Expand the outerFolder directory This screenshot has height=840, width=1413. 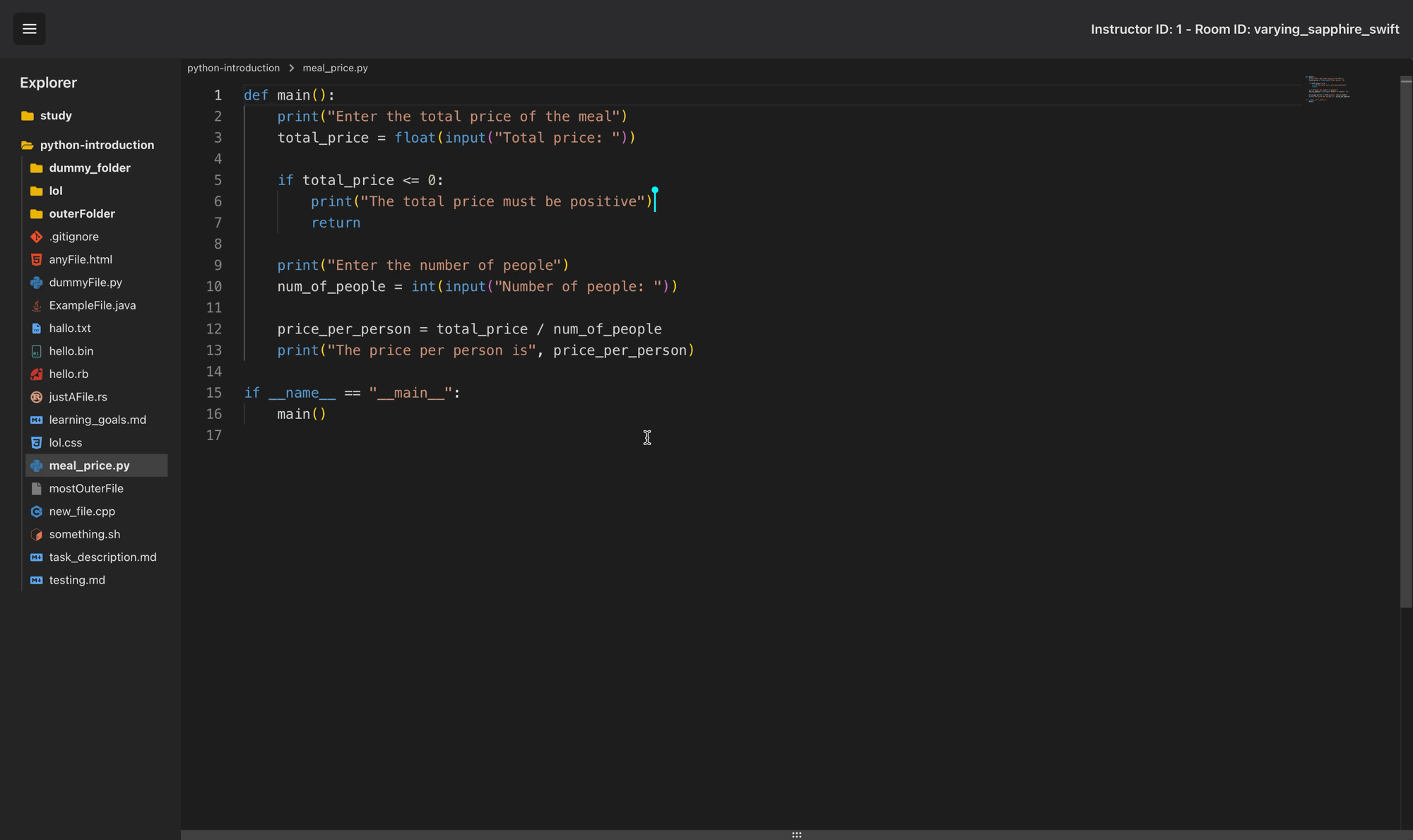click(x=81, y=213)
